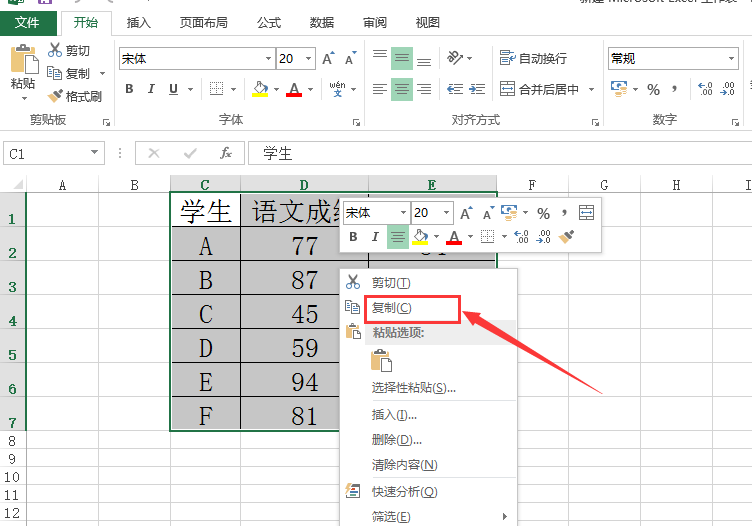This screenshot has height=527, width=752.
Task: Click the Format Painter (格式刷) in ribbon
Action: coord(75,96)
